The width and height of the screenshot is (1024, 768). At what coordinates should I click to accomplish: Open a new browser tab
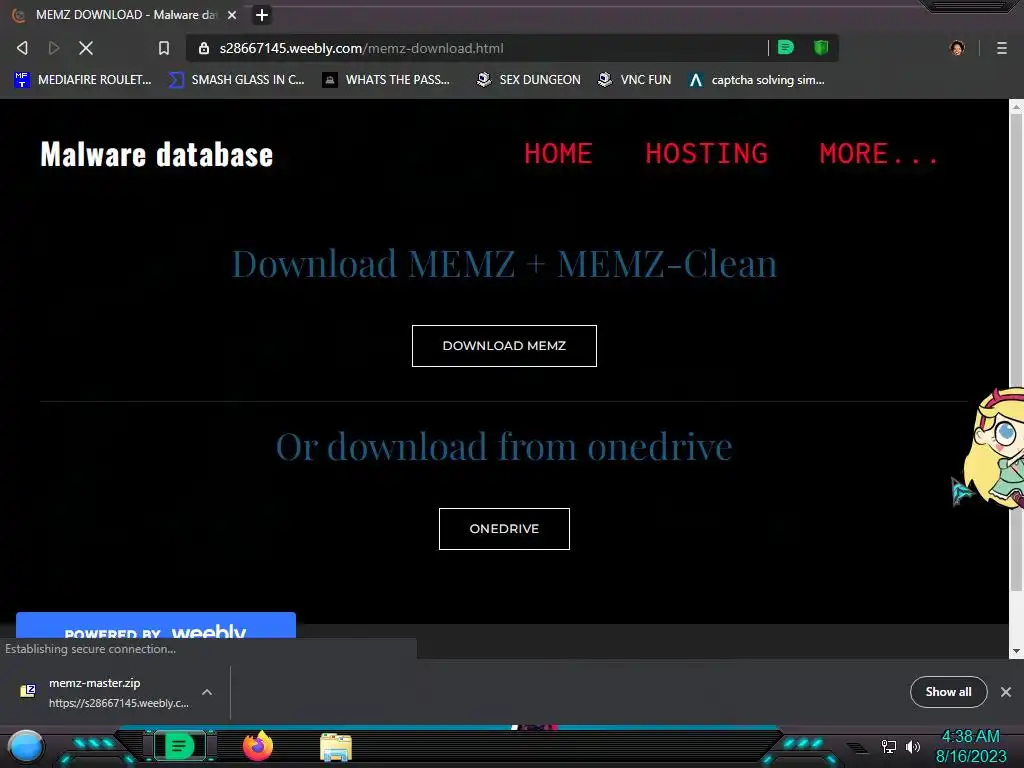(262, 15)
